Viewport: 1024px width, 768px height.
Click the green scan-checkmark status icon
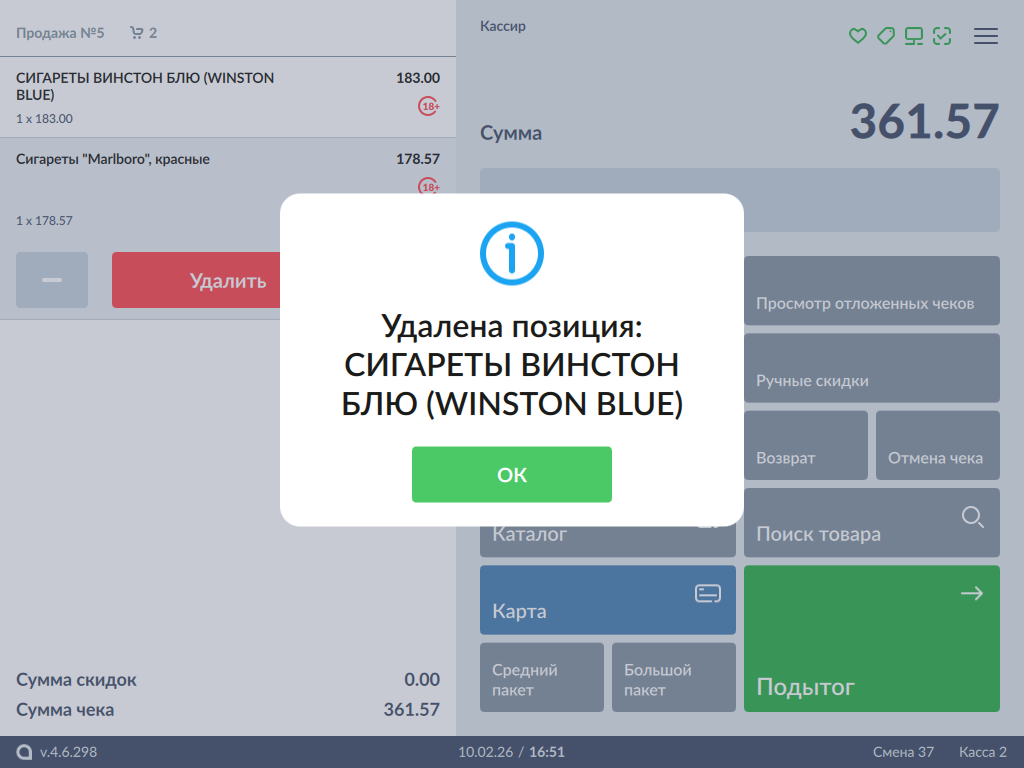pyautogui.click(x=941, y=36)
